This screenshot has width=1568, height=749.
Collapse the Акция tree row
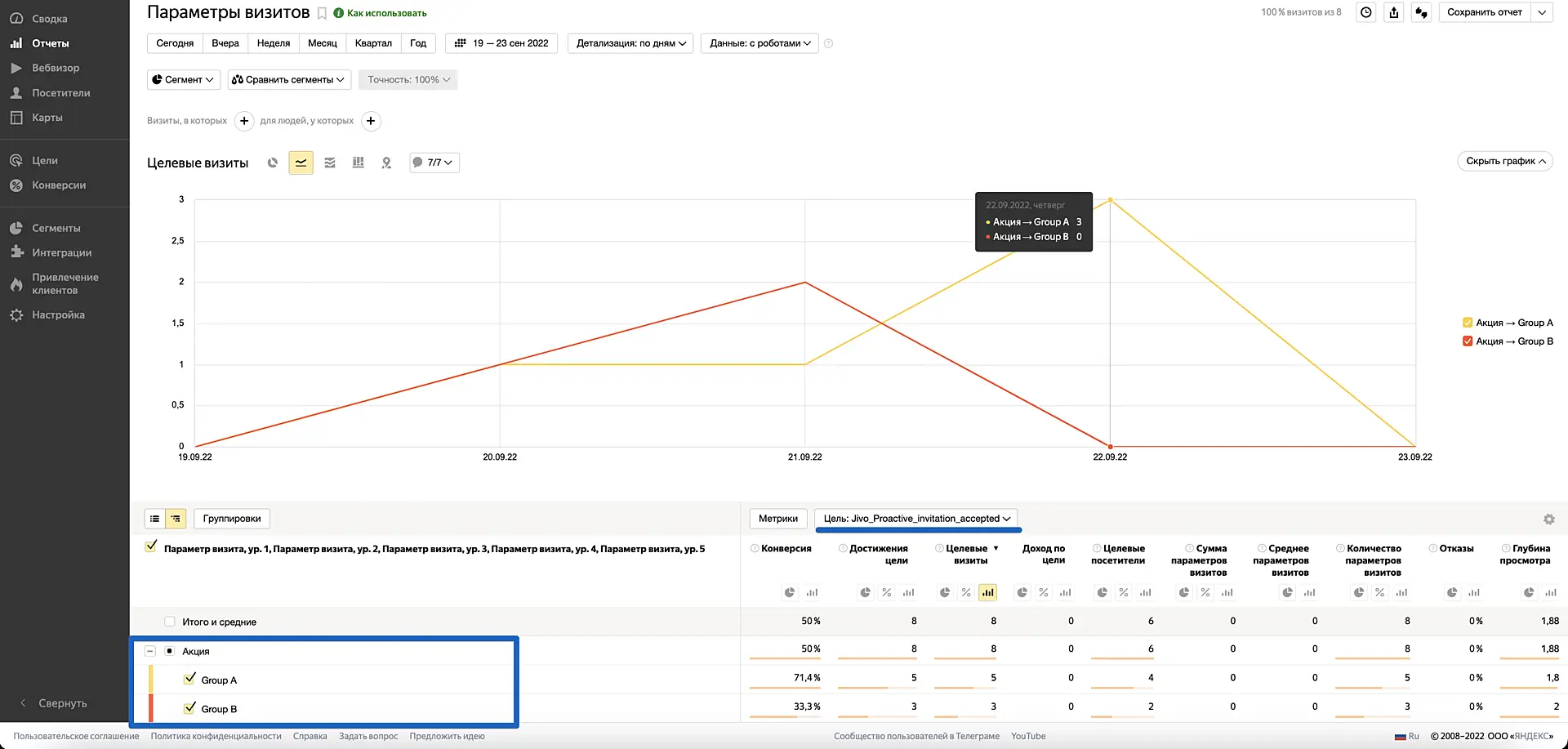pyautogui.click(x=150, y=651)
